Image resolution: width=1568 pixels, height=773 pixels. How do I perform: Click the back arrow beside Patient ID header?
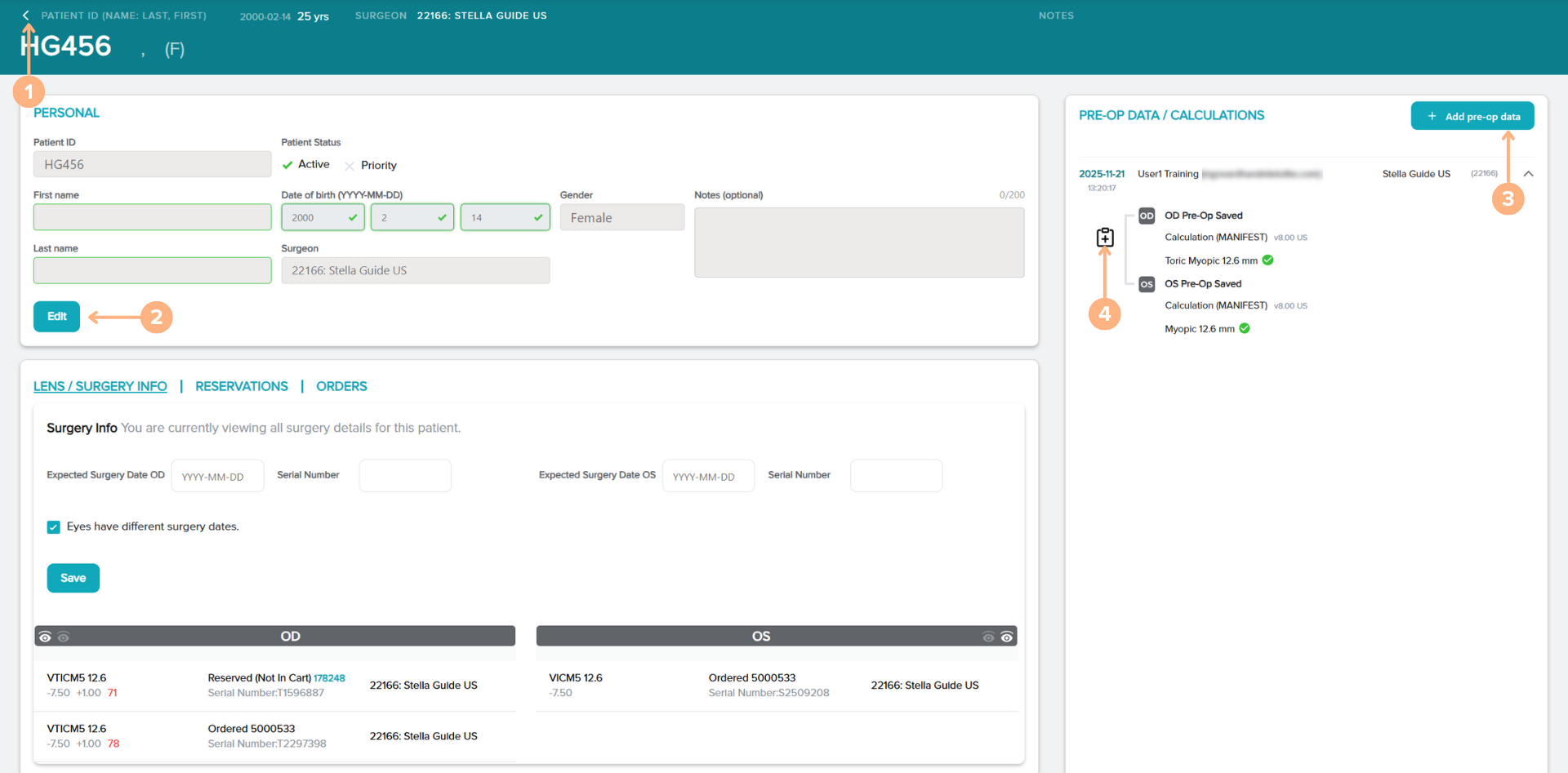pyautogui.click(x=26, y=16)
